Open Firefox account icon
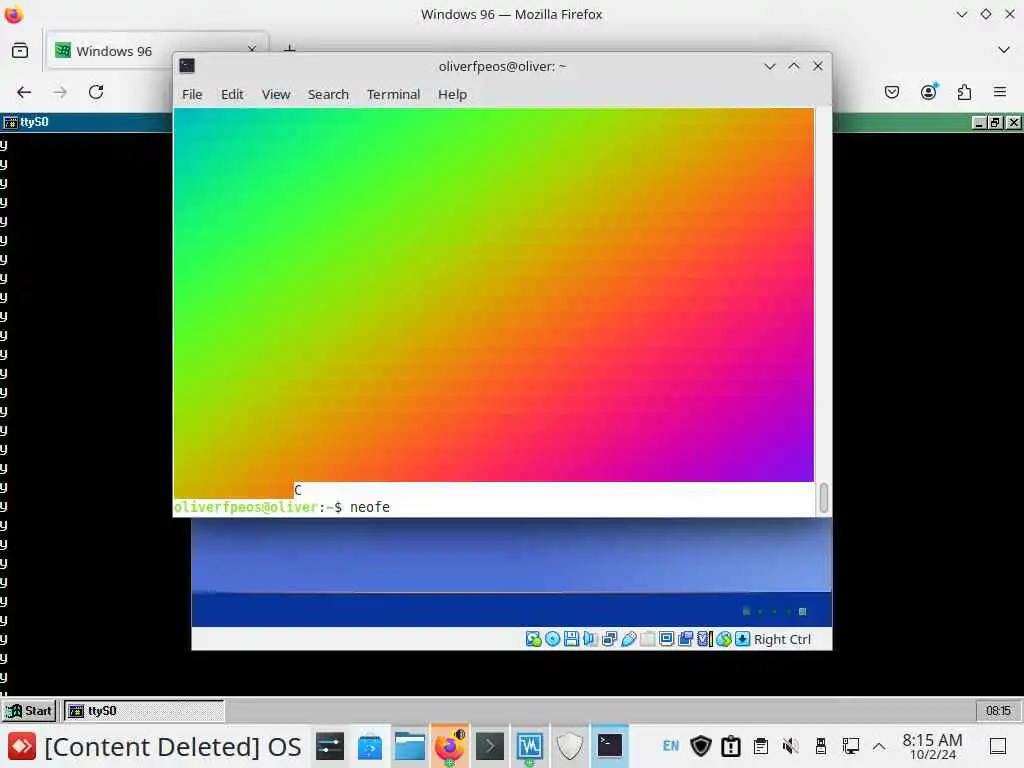The height and width of the screenshot is (768, 1024). pyautogui.click(x=929, y=92)
